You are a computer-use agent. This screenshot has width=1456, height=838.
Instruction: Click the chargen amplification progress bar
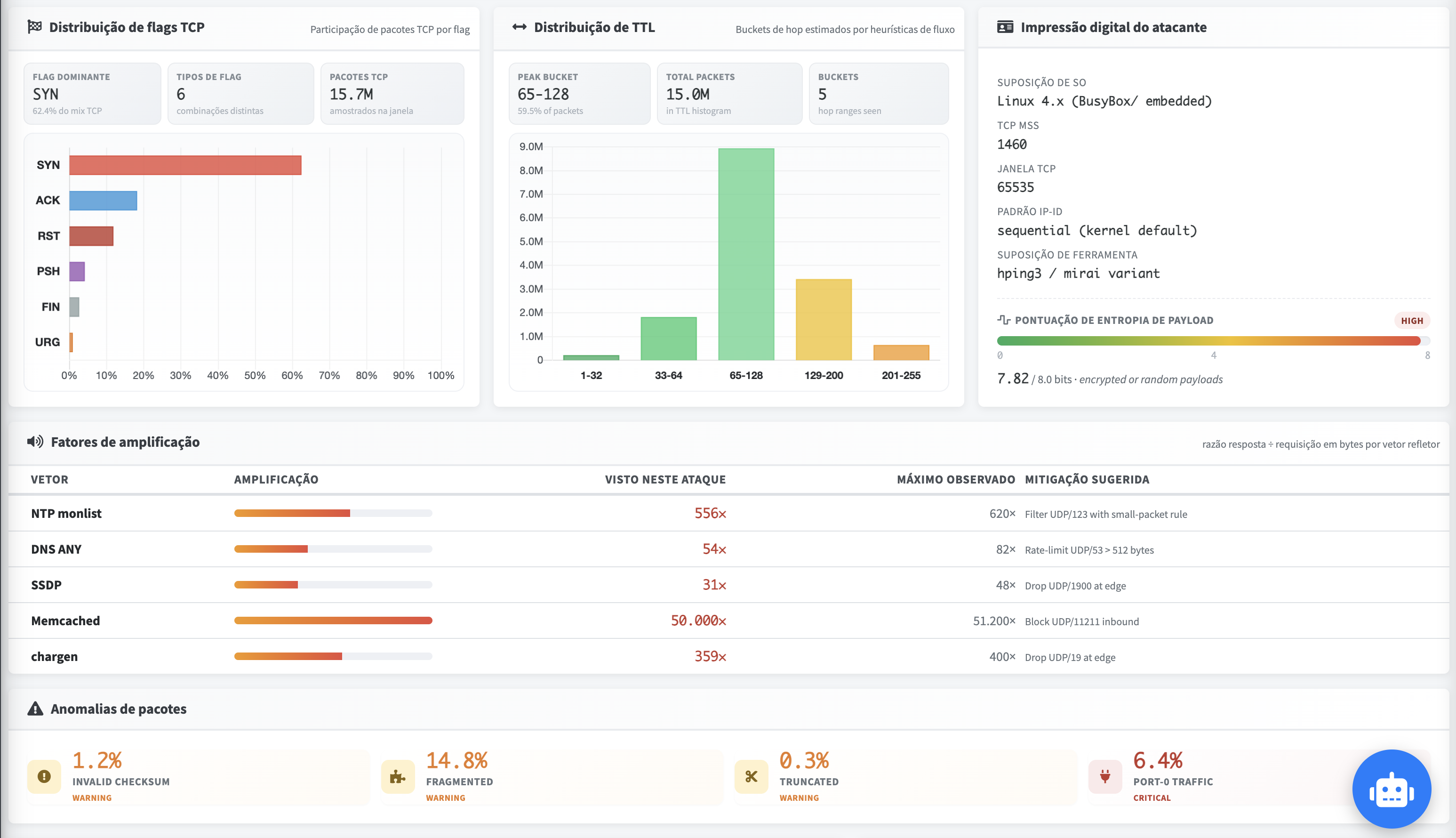(x=333, y=656)
